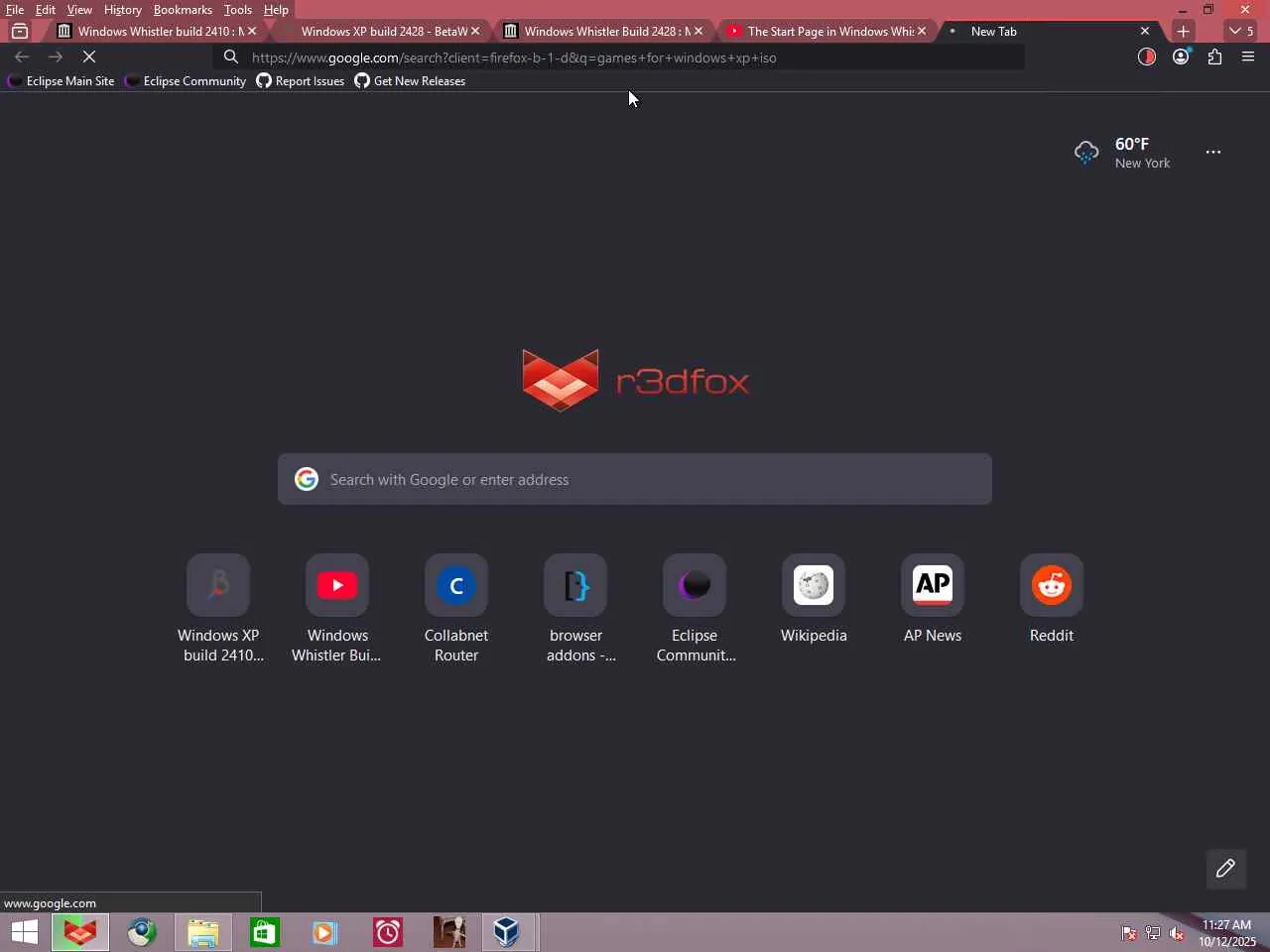Close the Windows Whistler build 2410 tab

[252, 31]
